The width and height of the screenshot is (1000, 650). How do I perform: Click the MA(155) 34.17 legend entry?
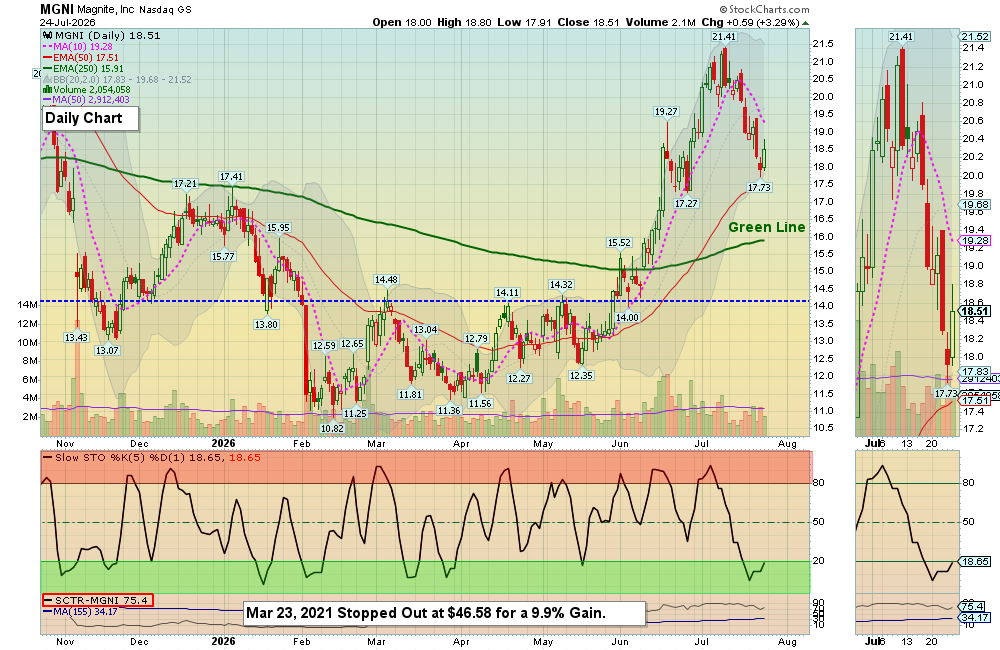click(x=80, y=611)
